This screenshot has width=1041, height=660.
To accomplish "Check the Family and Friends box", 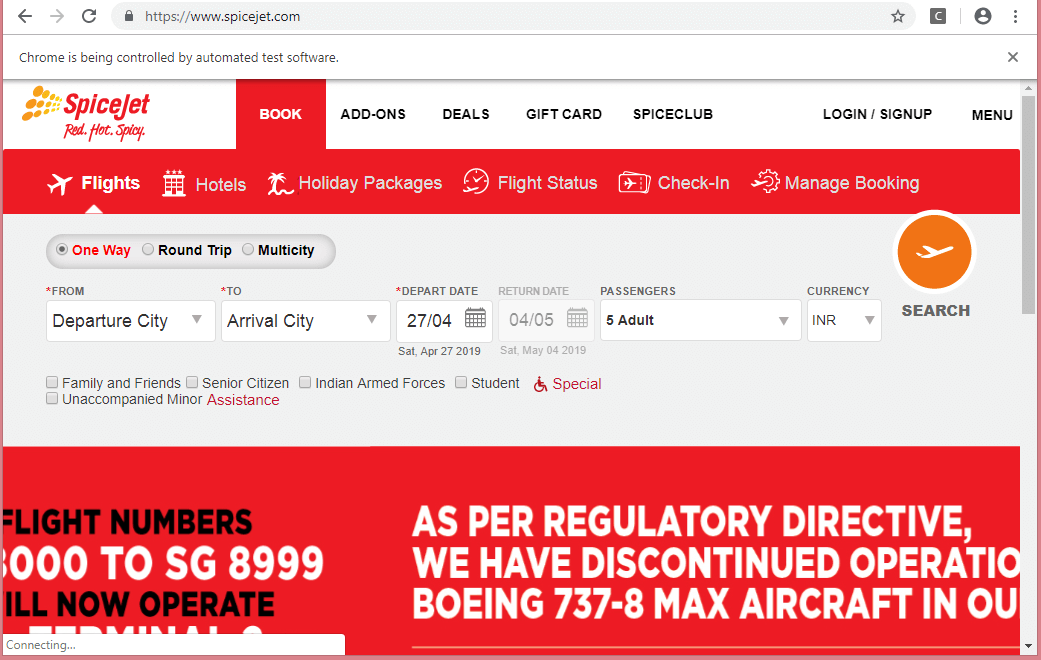I will tap(52, 382).
